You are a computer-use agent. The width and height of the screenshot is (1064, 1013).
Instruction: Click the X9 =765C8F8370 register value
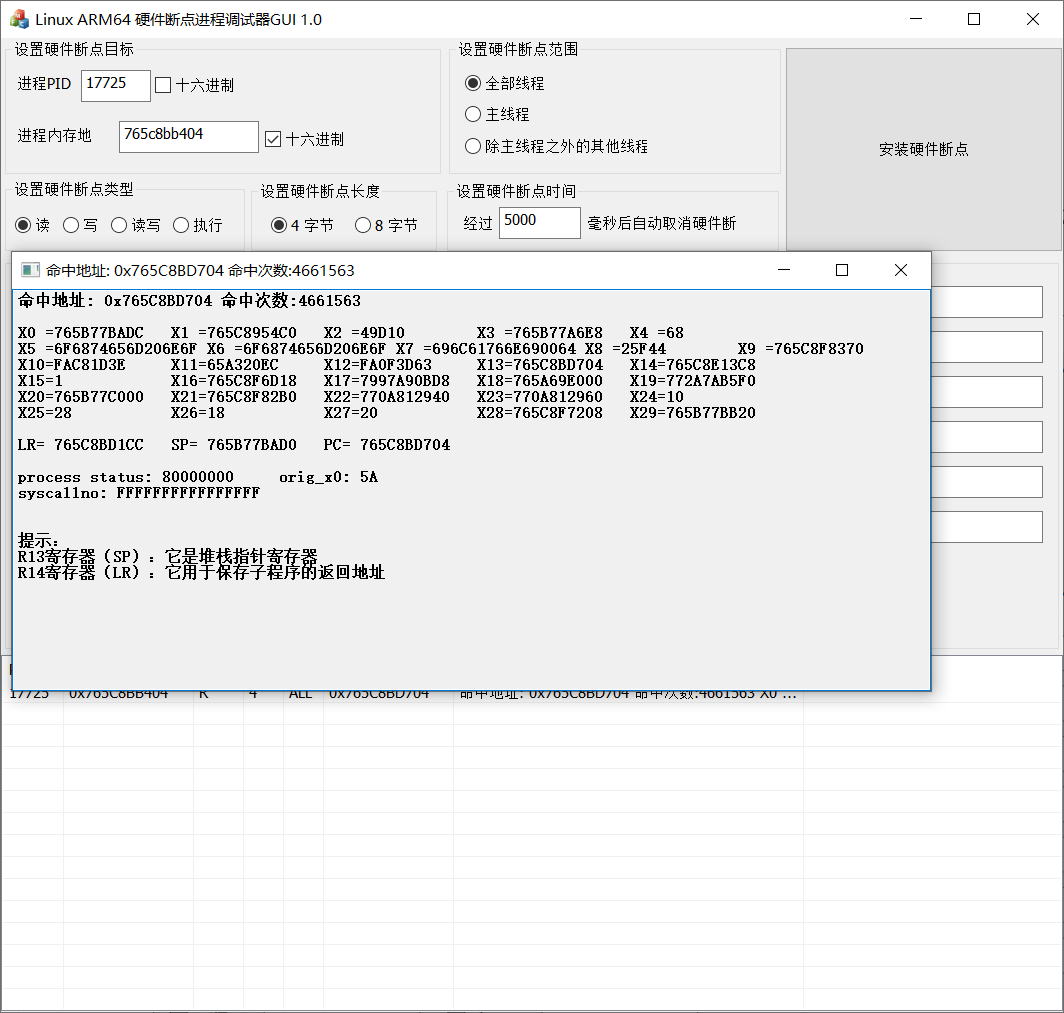(801, 349)
